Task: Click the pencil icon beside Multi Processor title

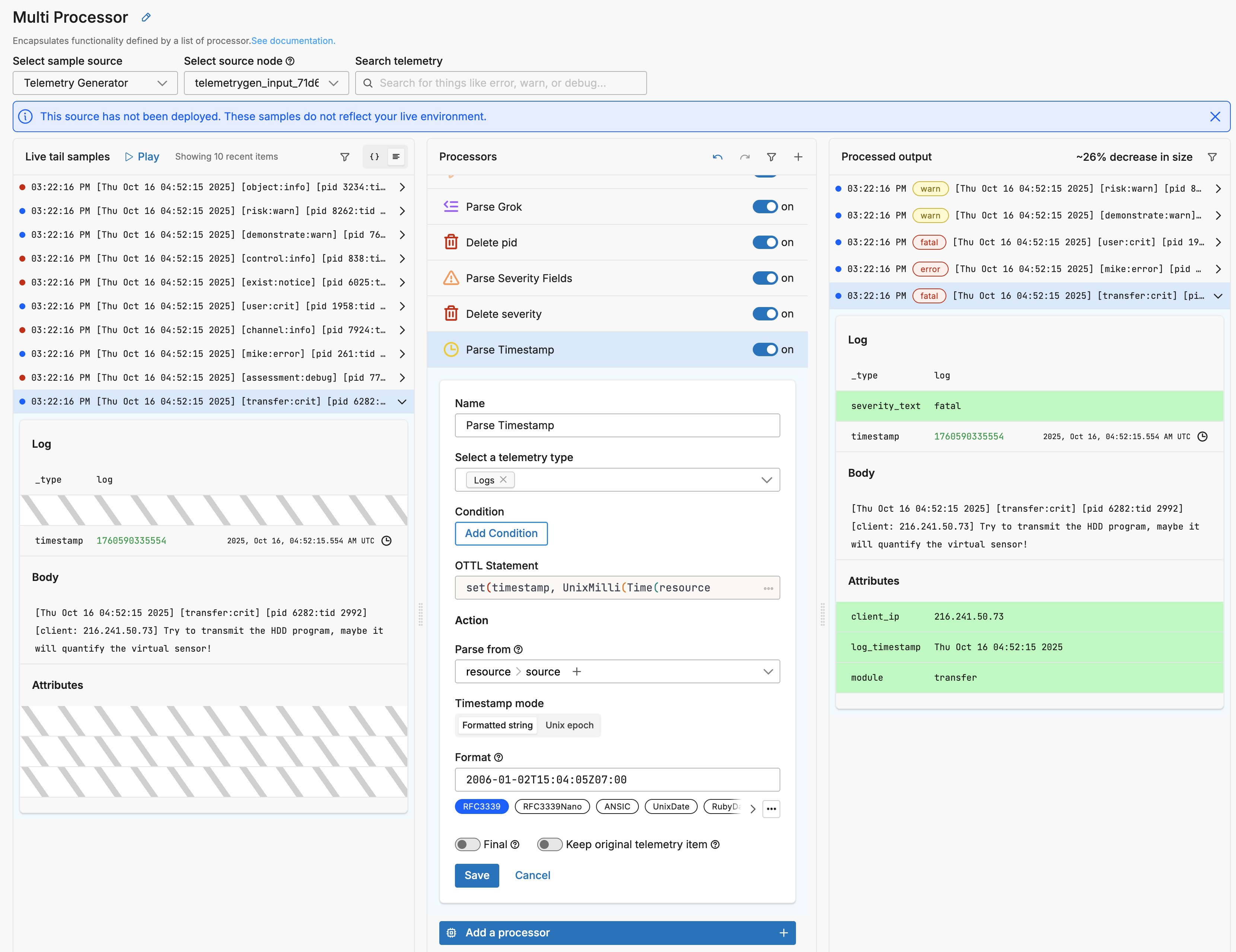Action: [x=146, y=17]
